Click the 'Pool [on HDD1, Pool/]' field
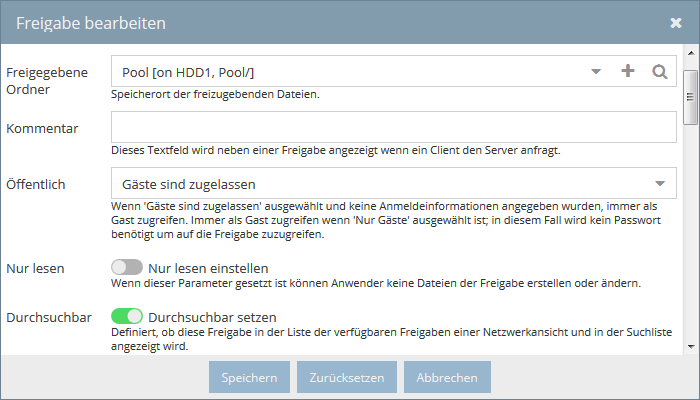 [x=348, y=71]
